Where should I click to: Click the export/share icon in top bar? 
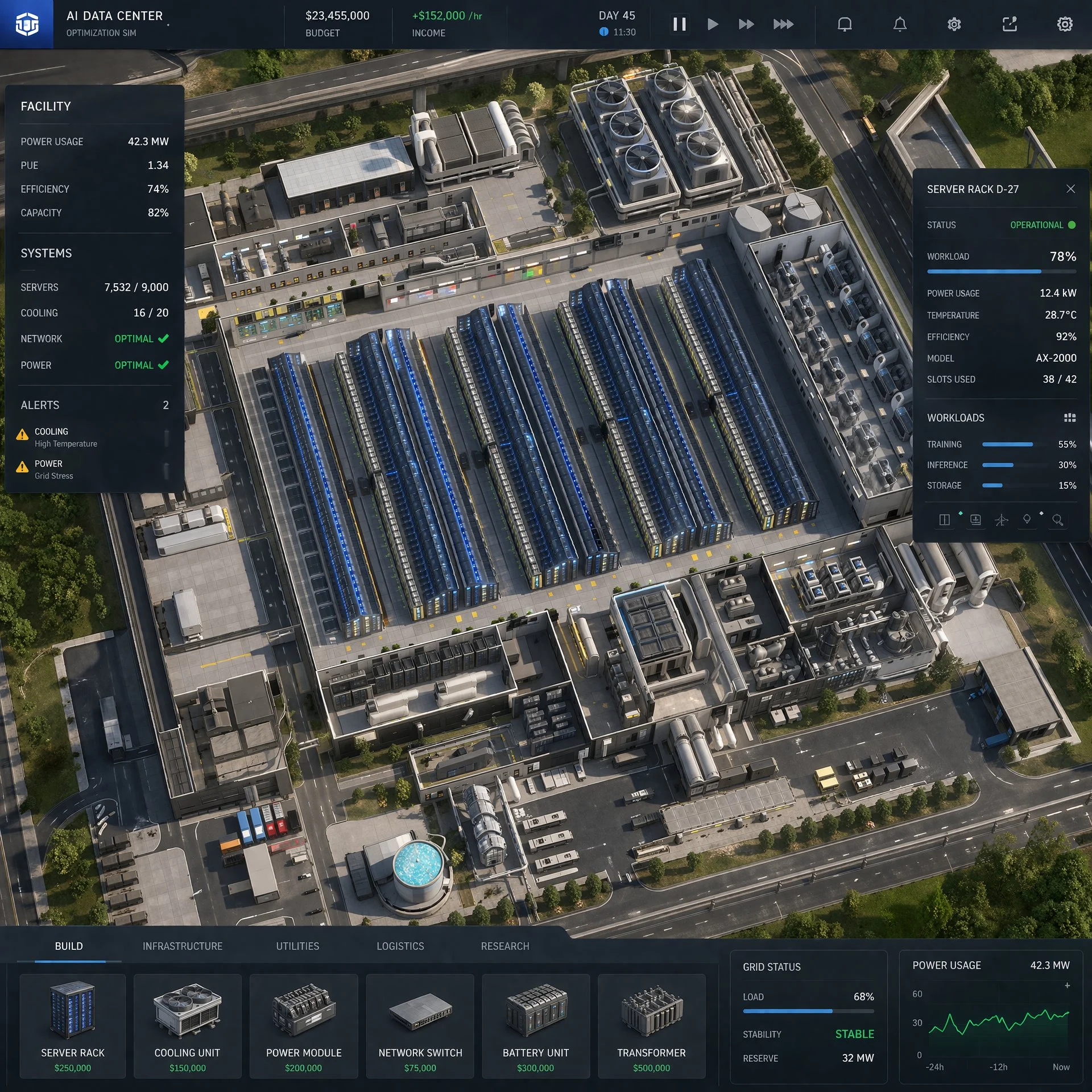[x=1009, y=24]
